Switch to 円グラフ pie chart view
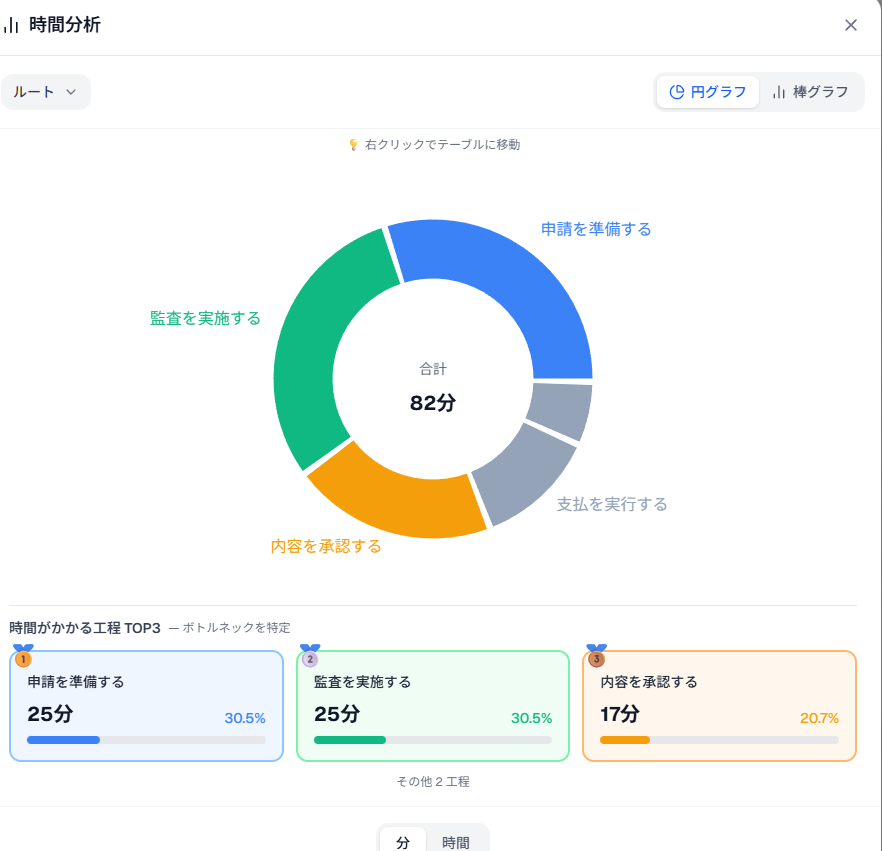This screenshot has width=882, height=851. tap(708, 92)
